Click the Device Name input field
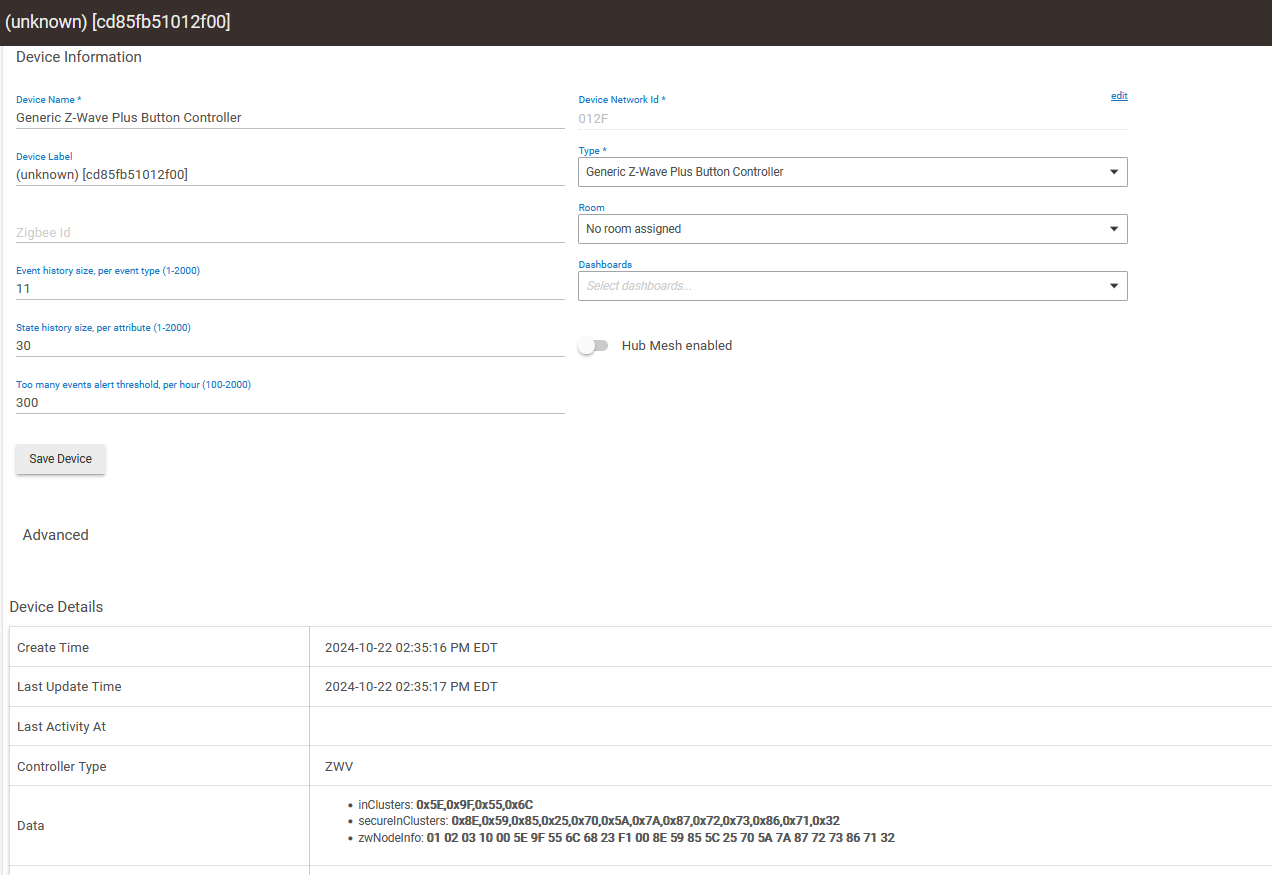This screenshot has width=1272, height=875. (290, 117)
